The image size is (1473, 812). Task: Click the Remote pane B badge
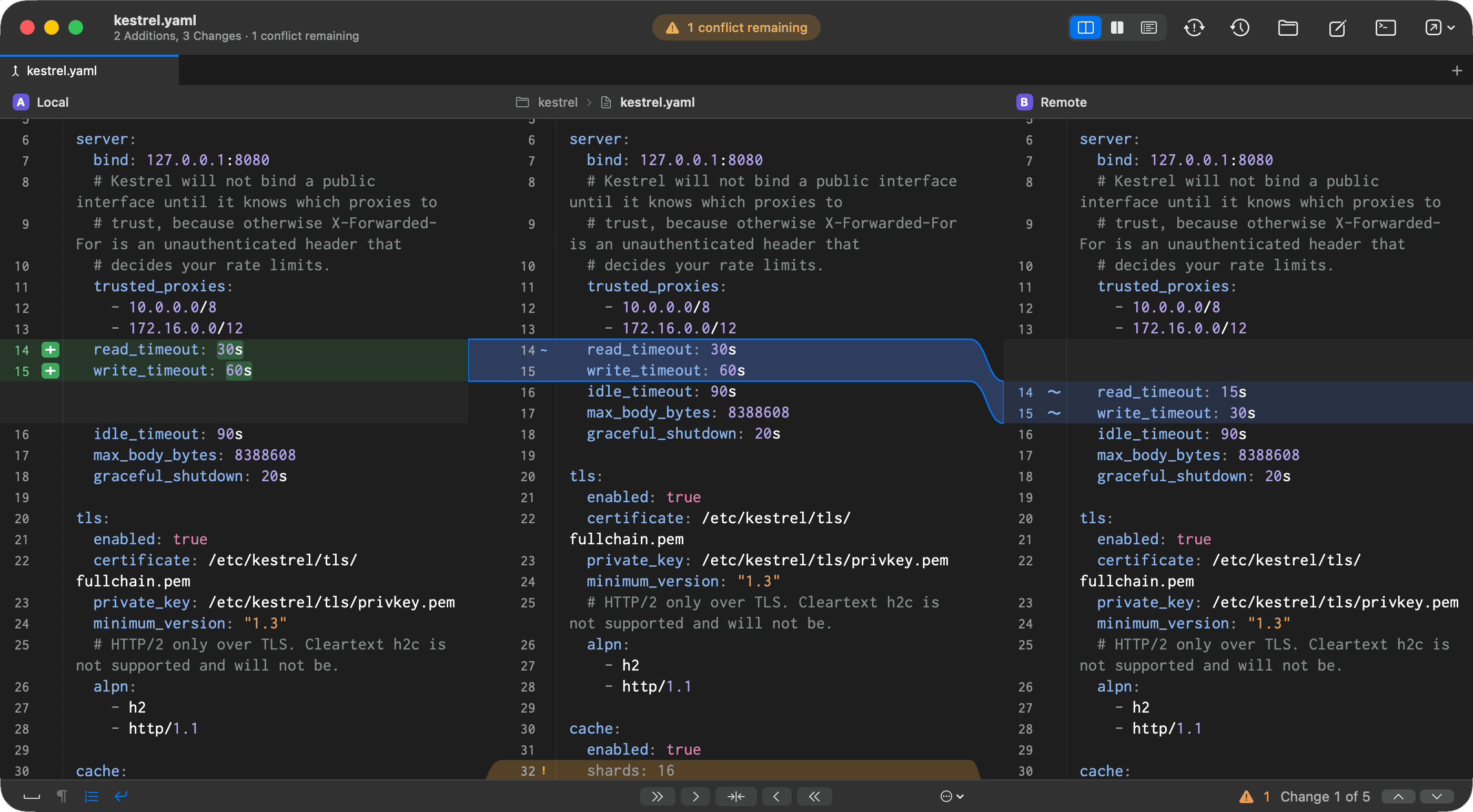pyautogui.click(x=1024, y=102)
